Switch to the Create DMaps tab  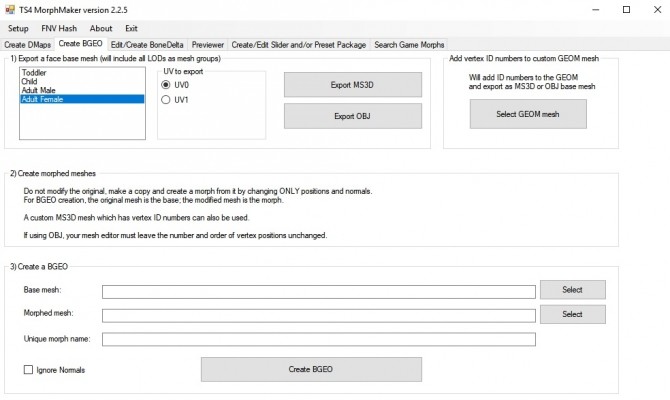pyautogui.click(x=28, y=44)
